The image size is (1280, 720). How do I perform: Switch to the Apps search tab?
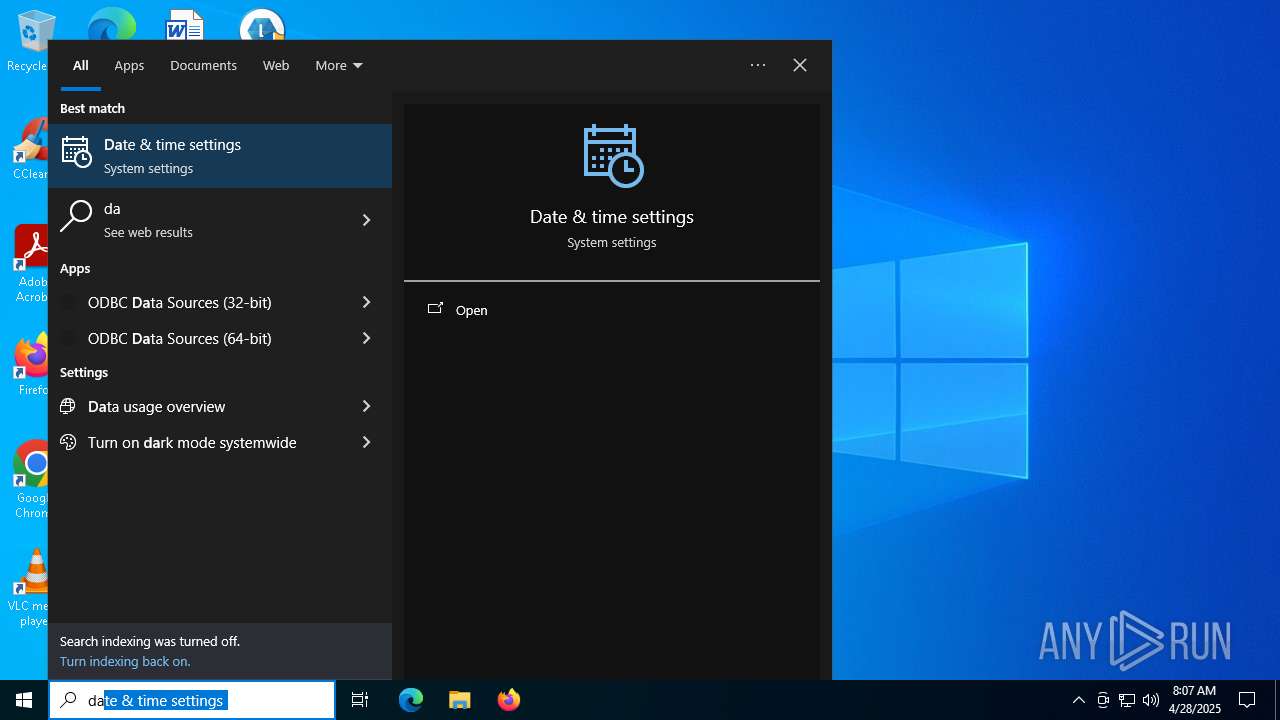coord(129,65)
